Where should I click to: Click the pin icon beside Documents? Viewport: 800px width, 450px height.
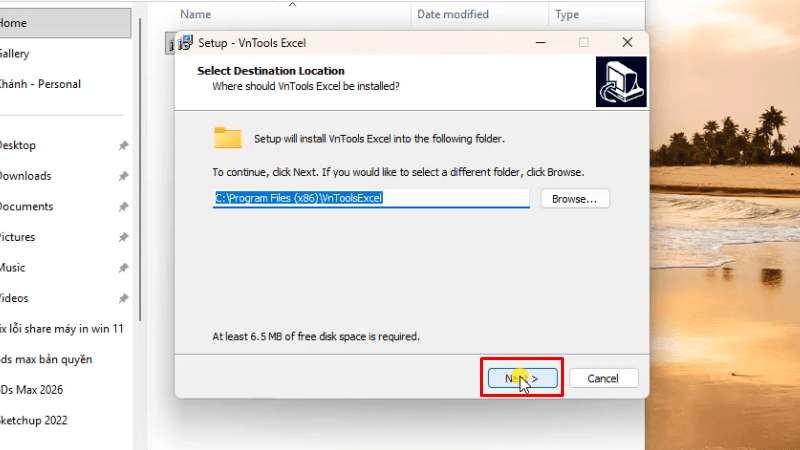123,207
